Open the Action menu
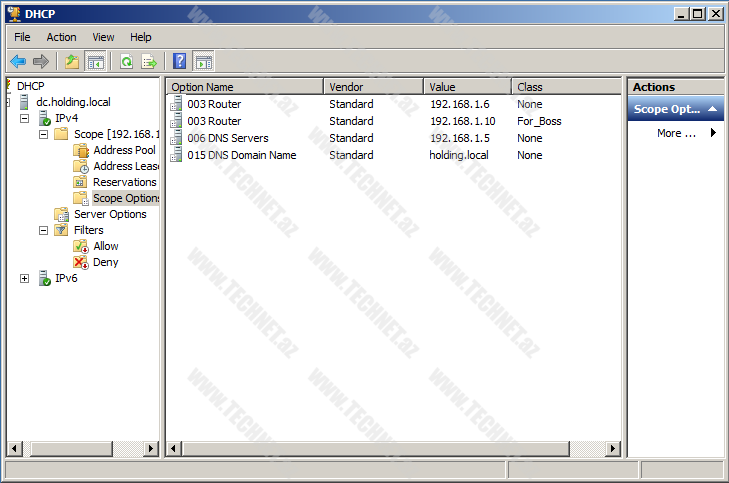Screen dimensions: 729x483 tap(61, 37)
